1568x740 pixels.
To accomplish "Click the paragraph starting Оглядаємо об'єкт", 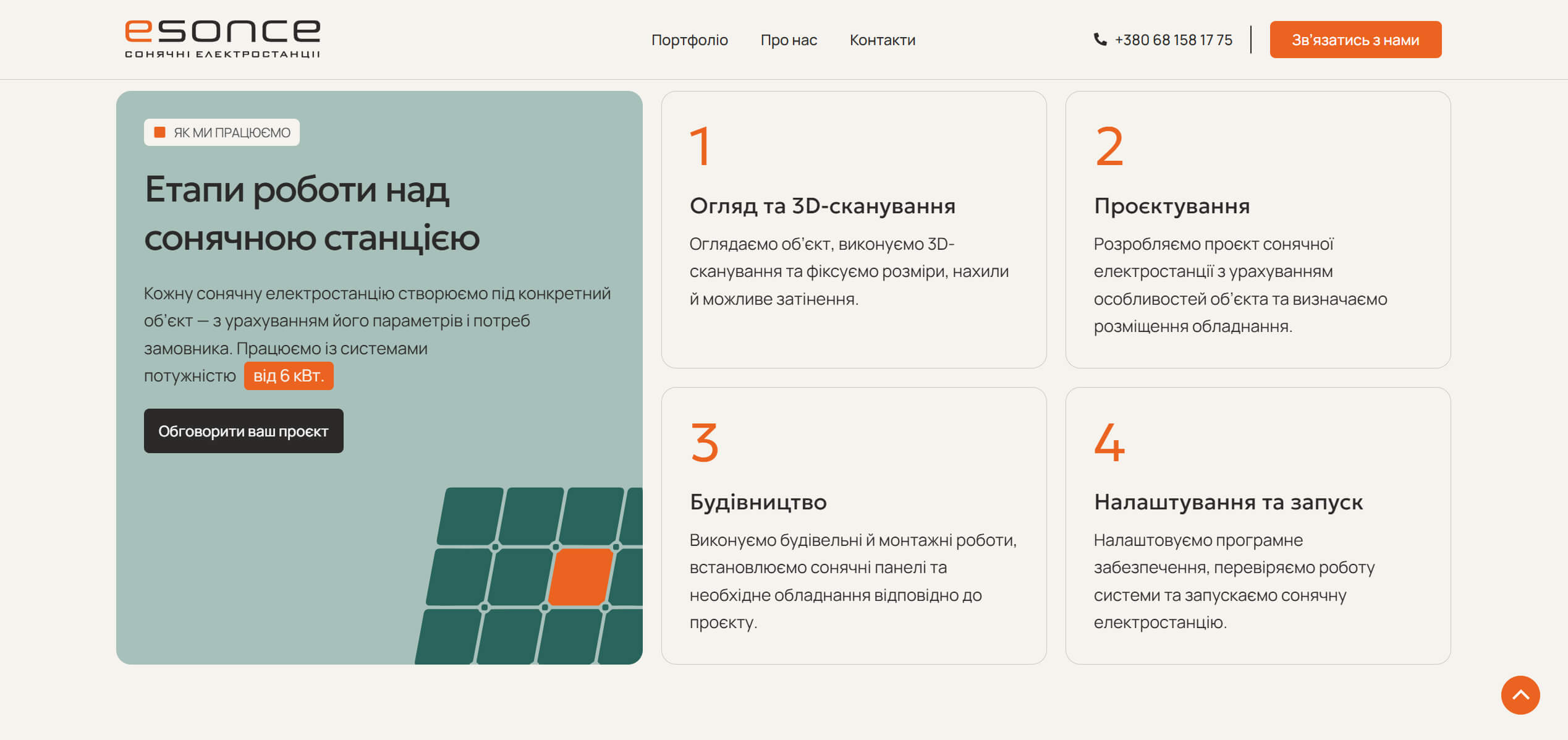I will tap(849, 271).
